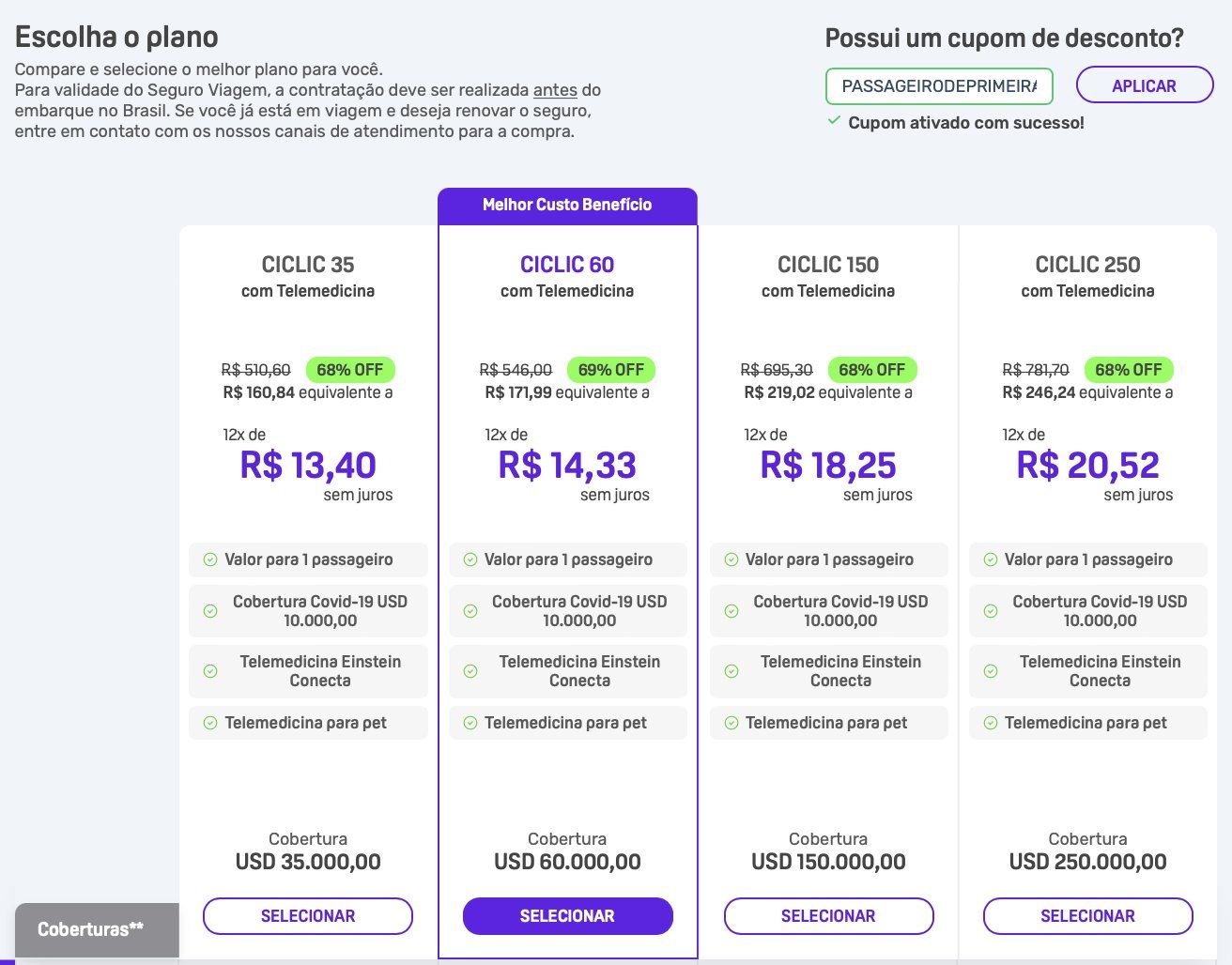Click check icon for CICLIC 250 Cobertura Covid-19

(x=990, y=611)
